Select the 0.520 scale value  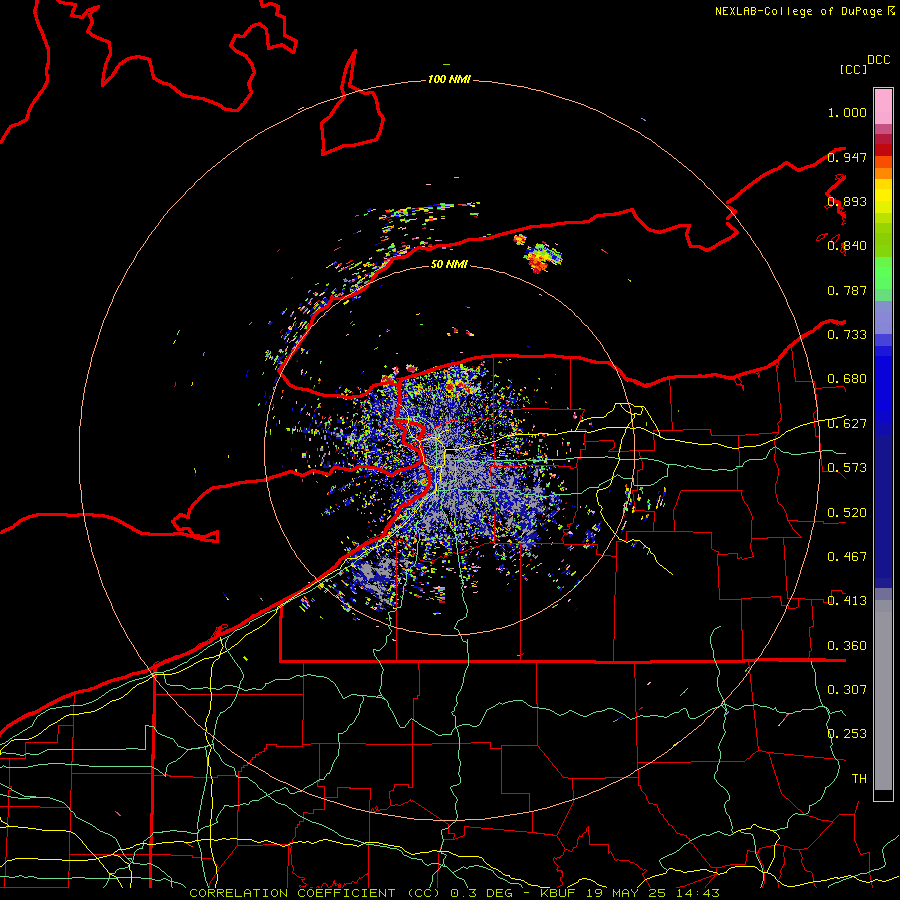pyautogui.click(x=847, y=513)
